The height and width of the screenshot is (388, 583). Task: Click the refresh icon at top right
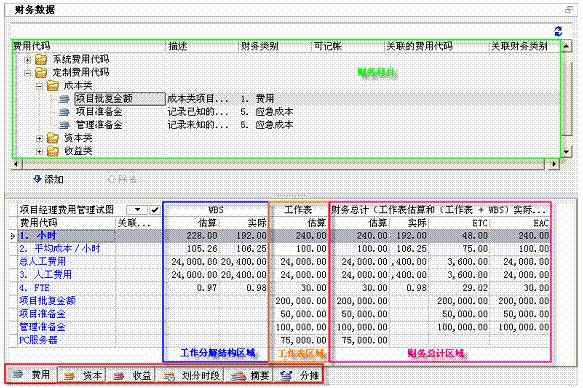(x=558, y=31)
